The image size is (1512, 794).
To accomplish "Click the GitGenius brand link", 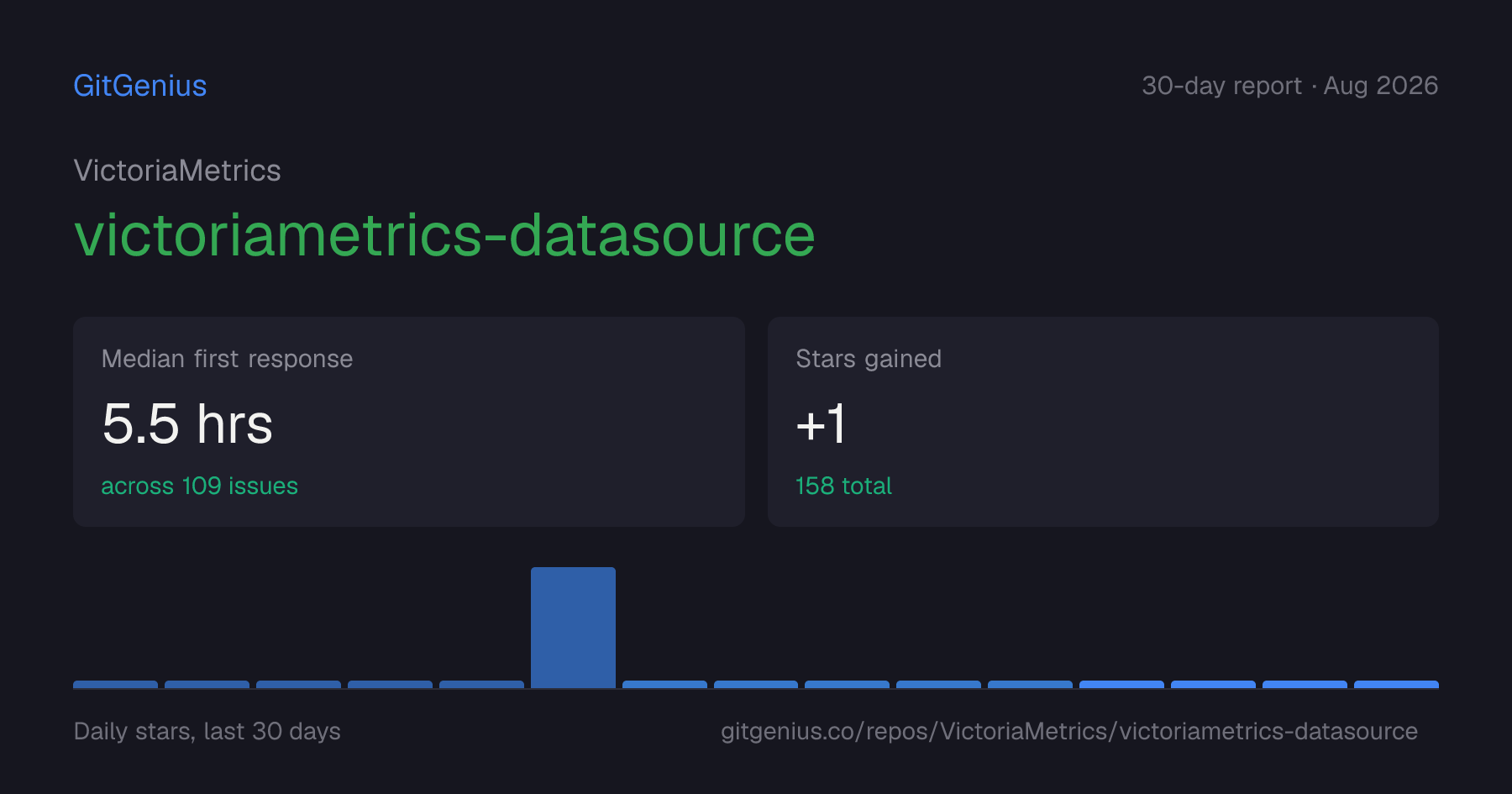I will point(140,86).
